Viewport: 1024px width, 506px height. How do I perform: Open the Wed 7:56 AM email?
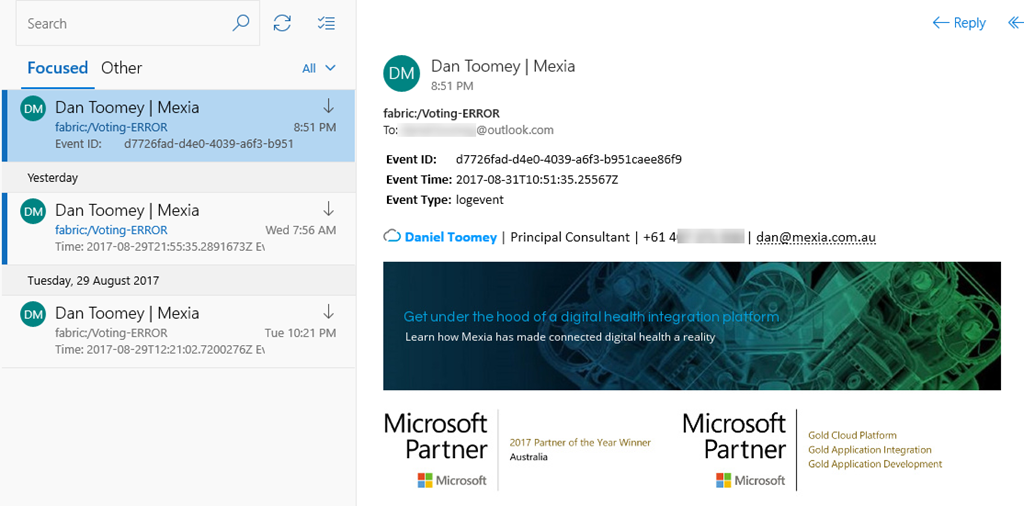180,229
